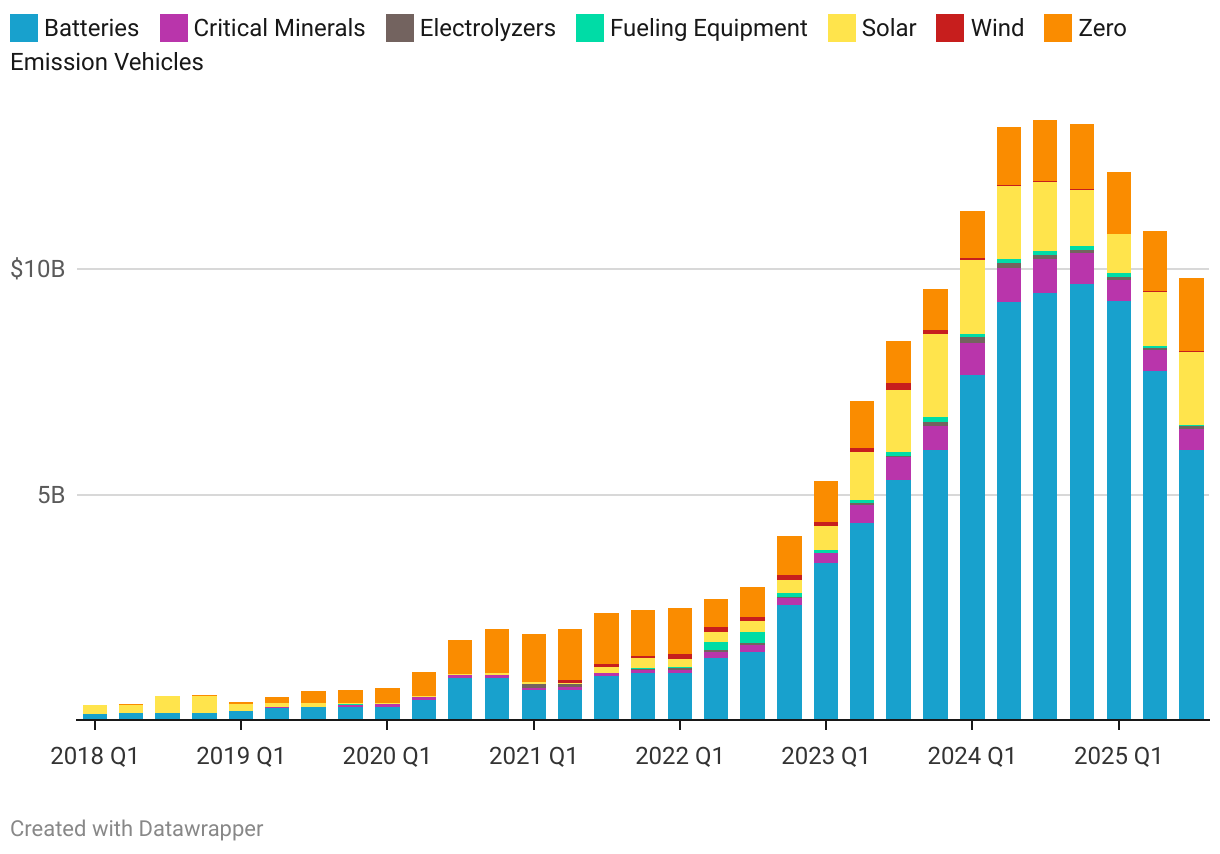The image size is (1220, 854).
Task: Click the blue Batteries segment of 2023 Q1 bar
Action: tap(826, 640)
